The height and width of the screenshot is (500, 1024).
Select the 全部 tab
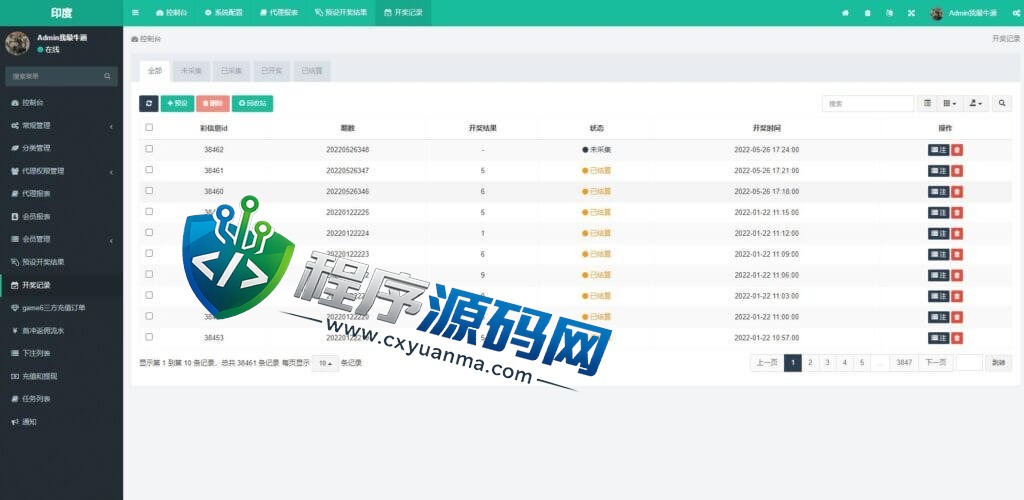[x=155, y=71]
